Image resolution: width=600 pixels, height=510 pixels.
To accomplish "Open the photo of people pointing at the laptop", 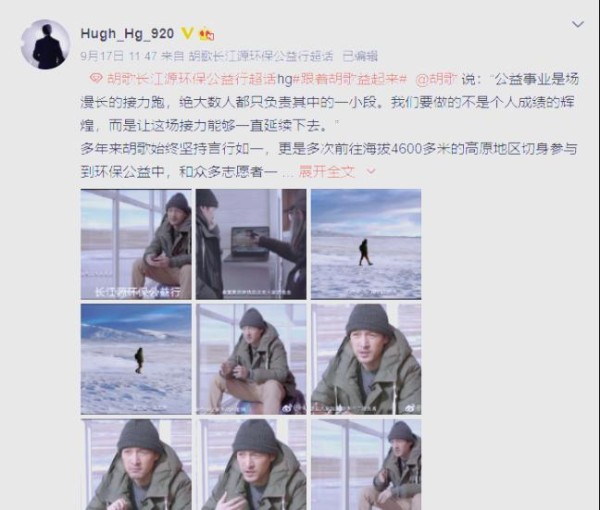I will pos(251,244).
